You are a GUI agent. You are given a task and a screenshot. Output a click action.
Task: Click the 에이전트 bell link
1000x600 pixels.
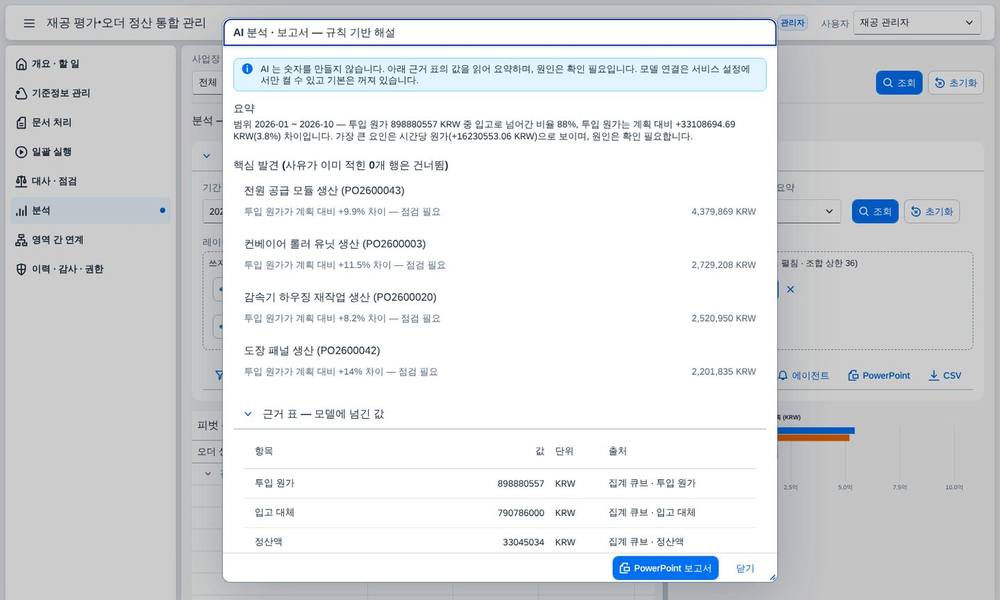coord(804,376)
